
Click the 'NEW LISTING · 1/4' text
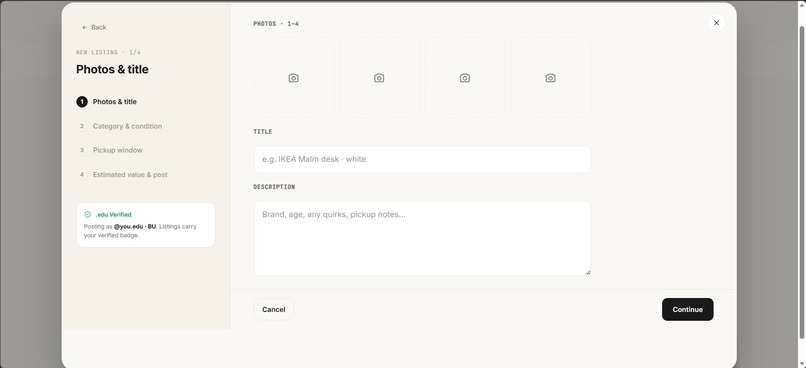coord(108,52)
